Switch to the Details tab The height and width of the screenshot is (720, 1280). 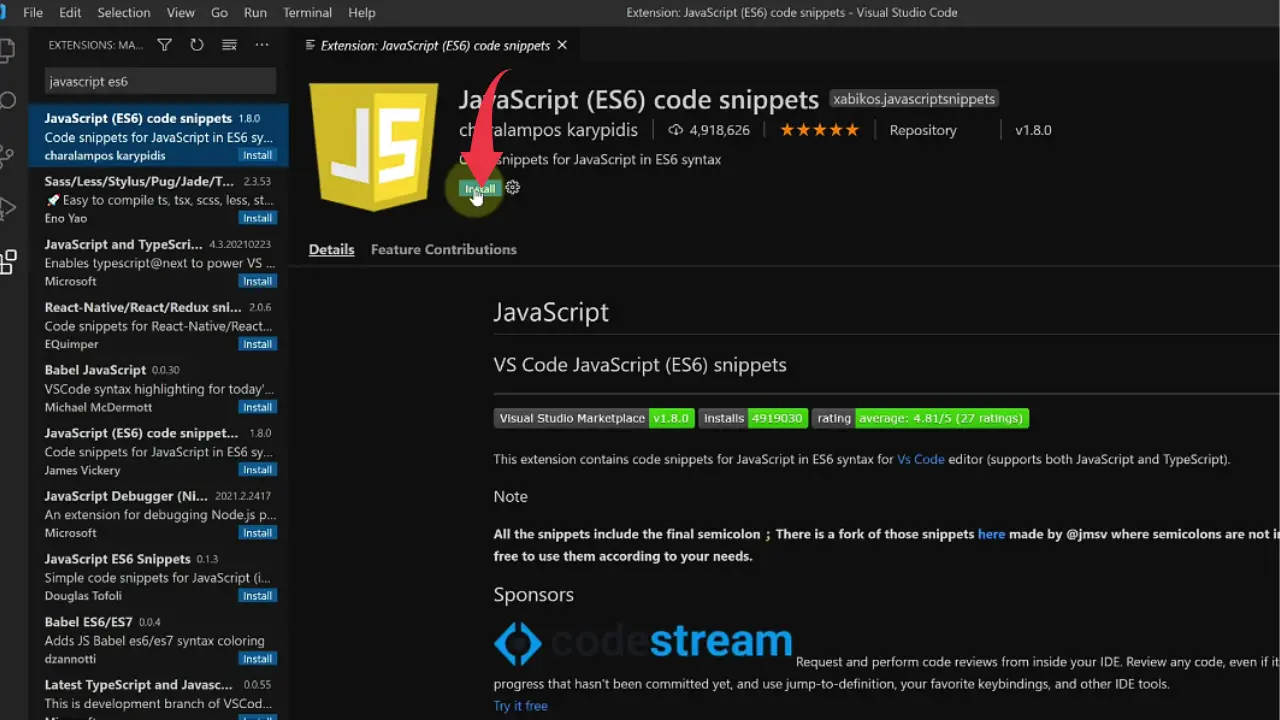point(331,250)
